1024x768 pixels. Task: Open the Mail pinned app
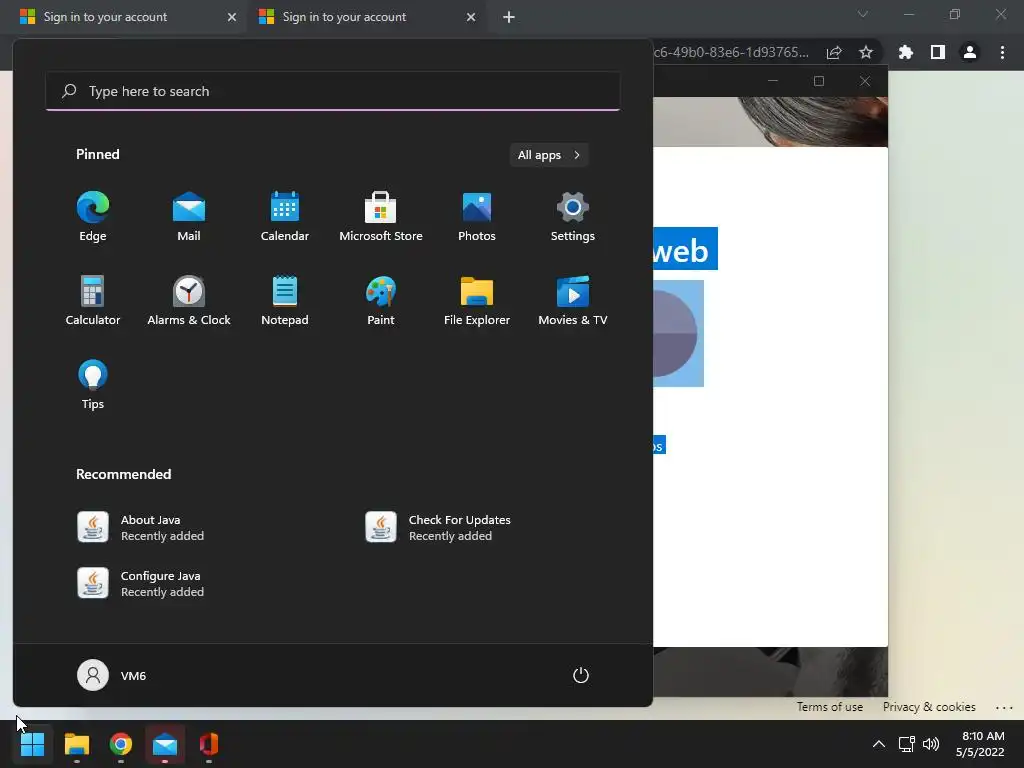coord(189,217)
